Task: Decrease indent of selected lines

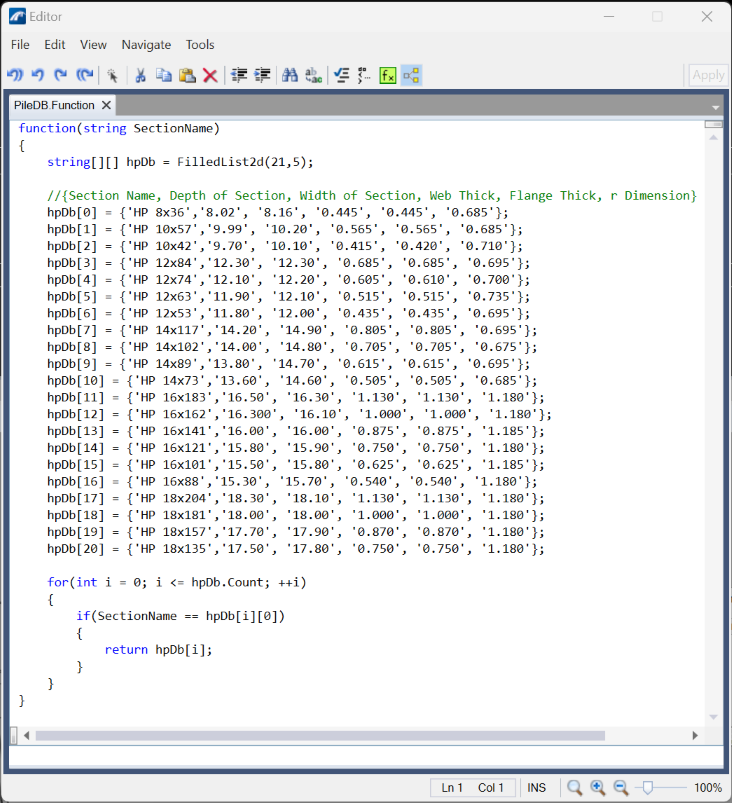Action: point(239,76)
